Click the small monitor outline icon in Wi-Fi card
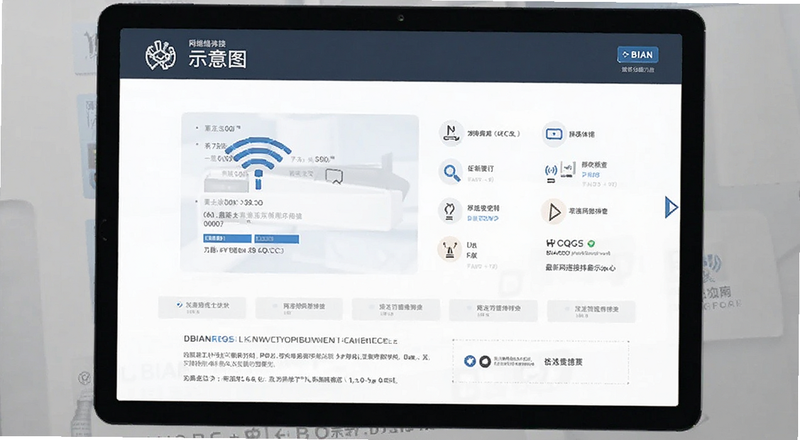 [x=334, y=176]
